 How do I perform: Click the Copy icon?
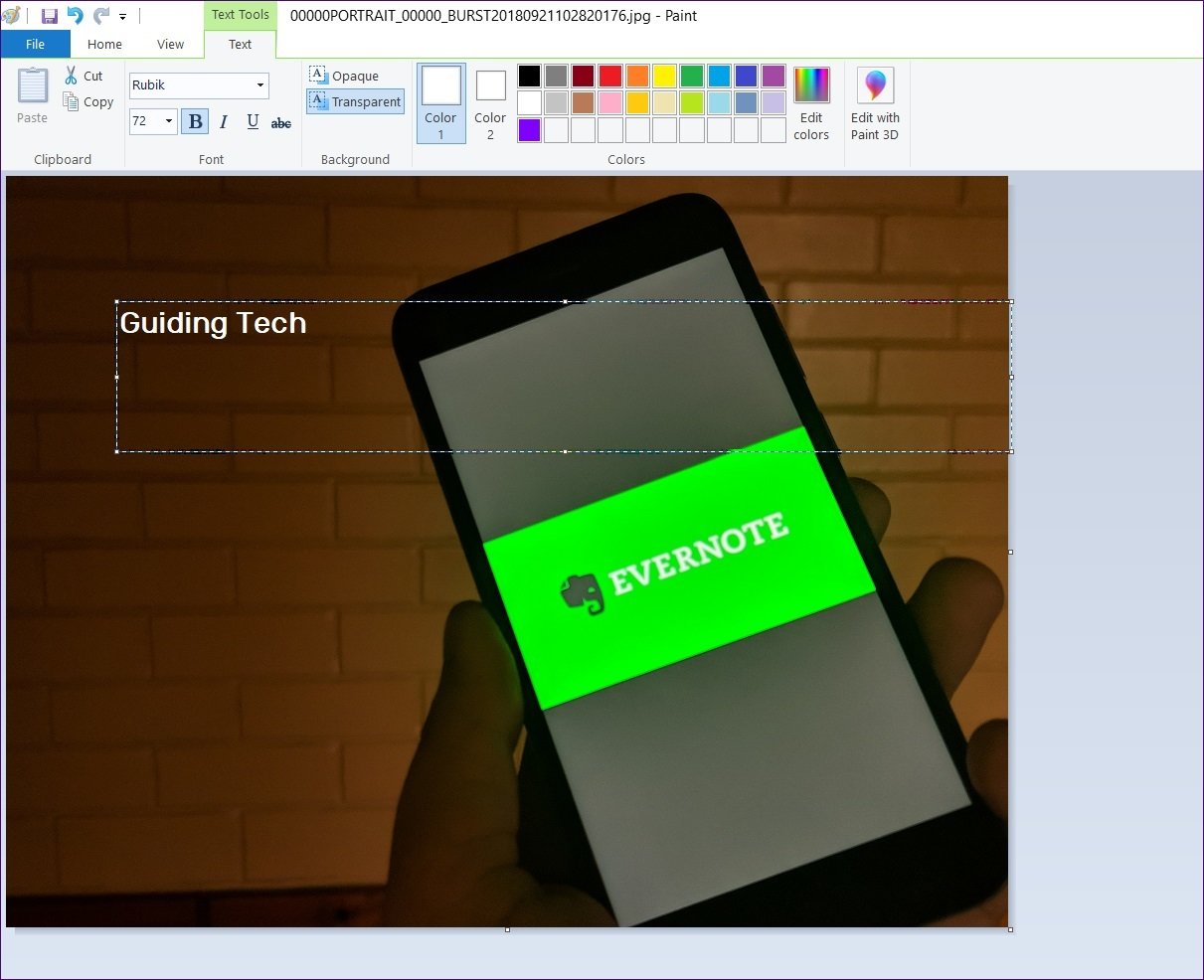72,101
